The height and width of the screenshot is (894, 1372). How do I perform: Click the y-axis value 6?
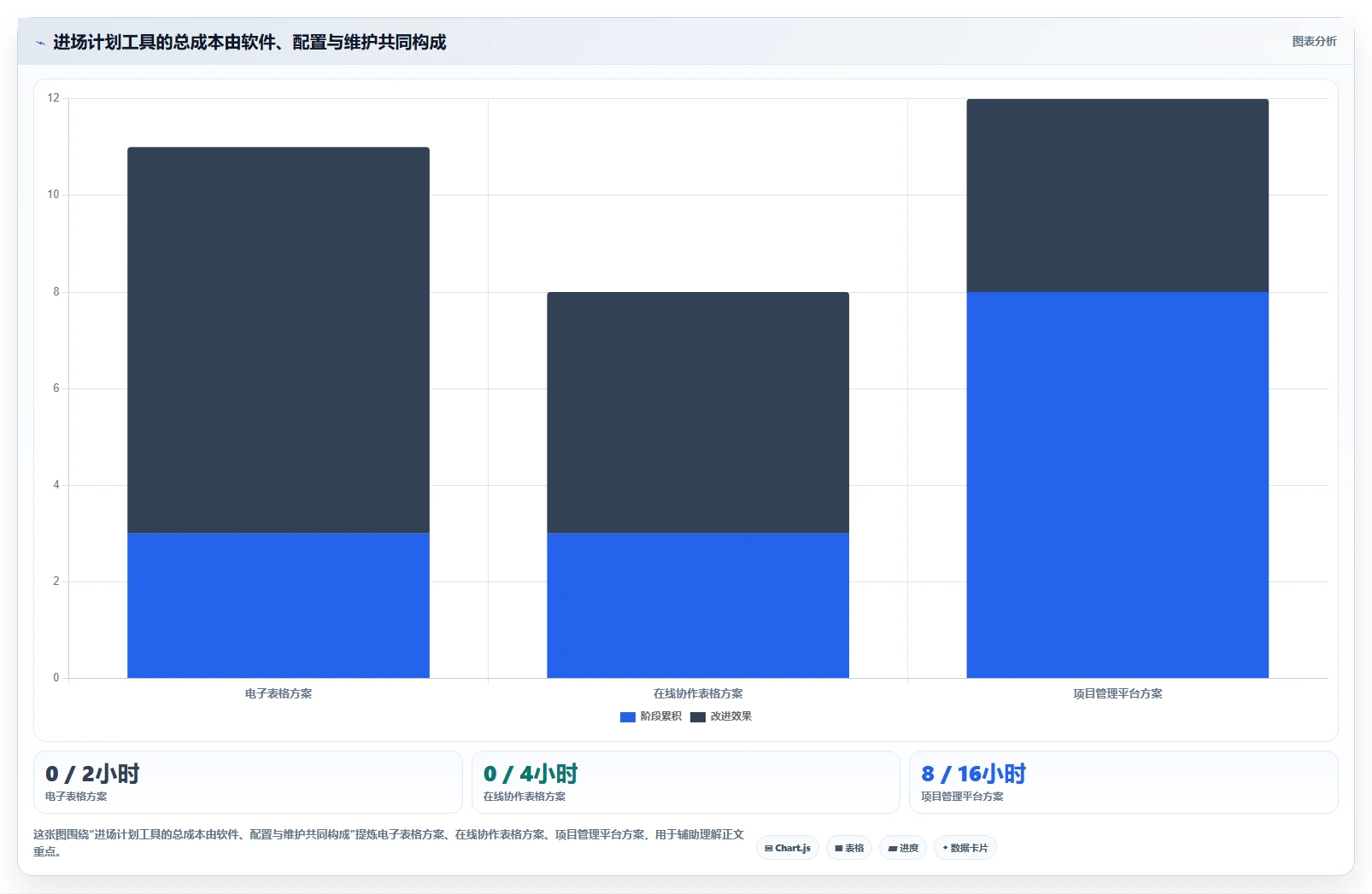click(x=56, y=388)
